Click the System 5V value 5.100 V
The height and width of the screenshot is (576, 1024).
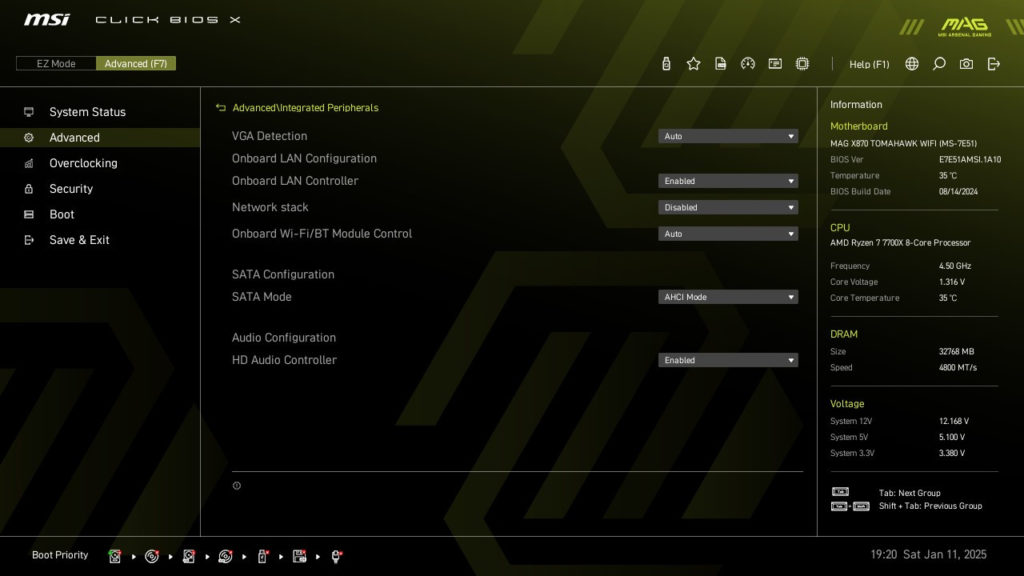[x=952, y=437]
